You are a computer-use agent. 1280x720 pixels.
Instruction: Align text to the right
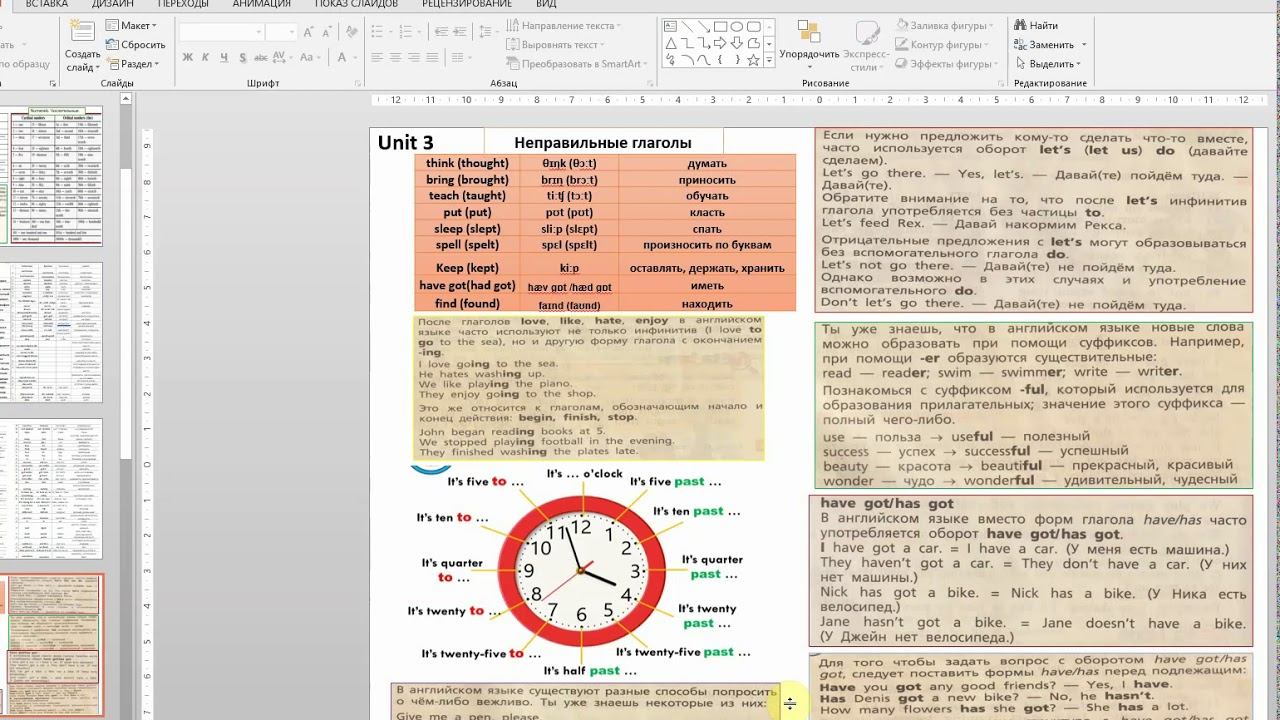coord(414,57)
